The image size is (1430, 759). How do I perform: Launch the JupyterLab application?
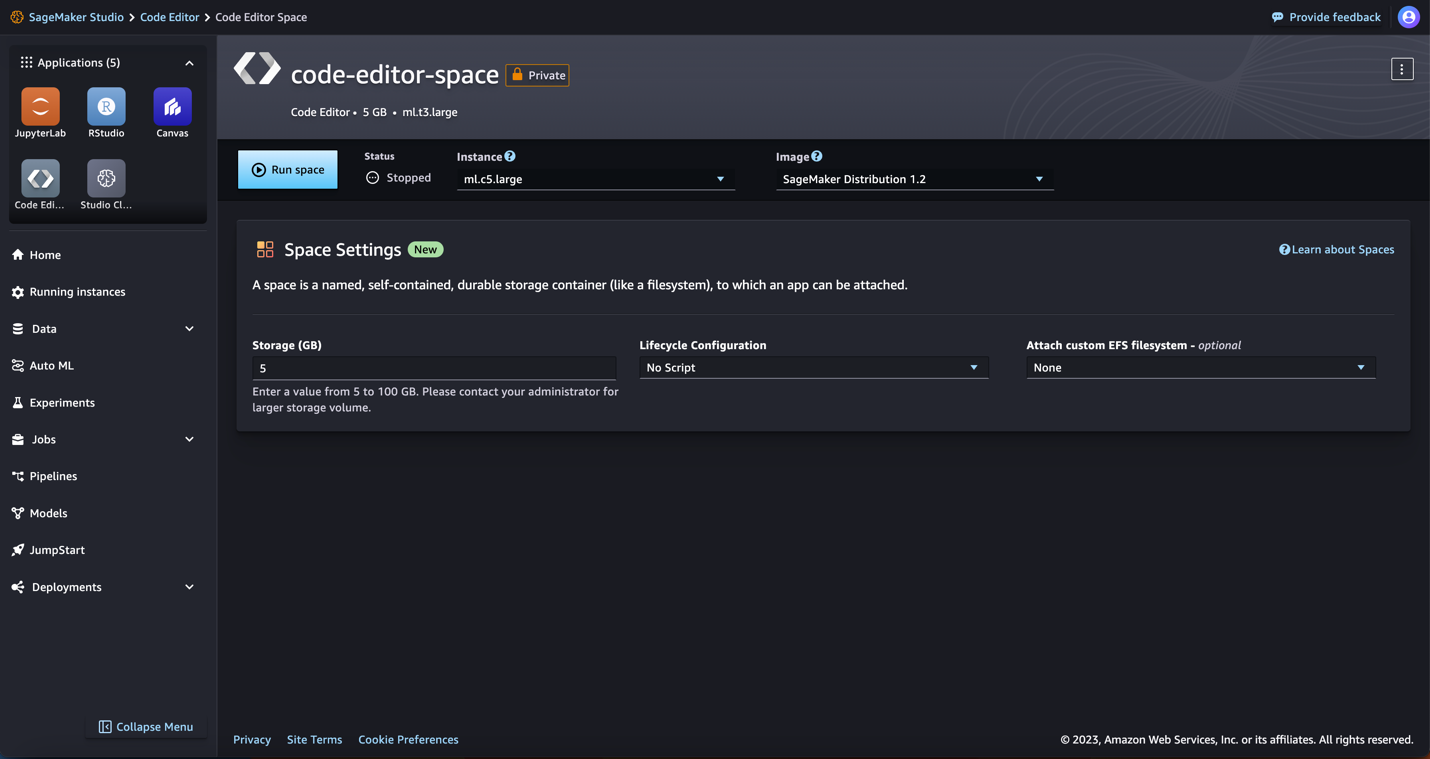point(40,107)
